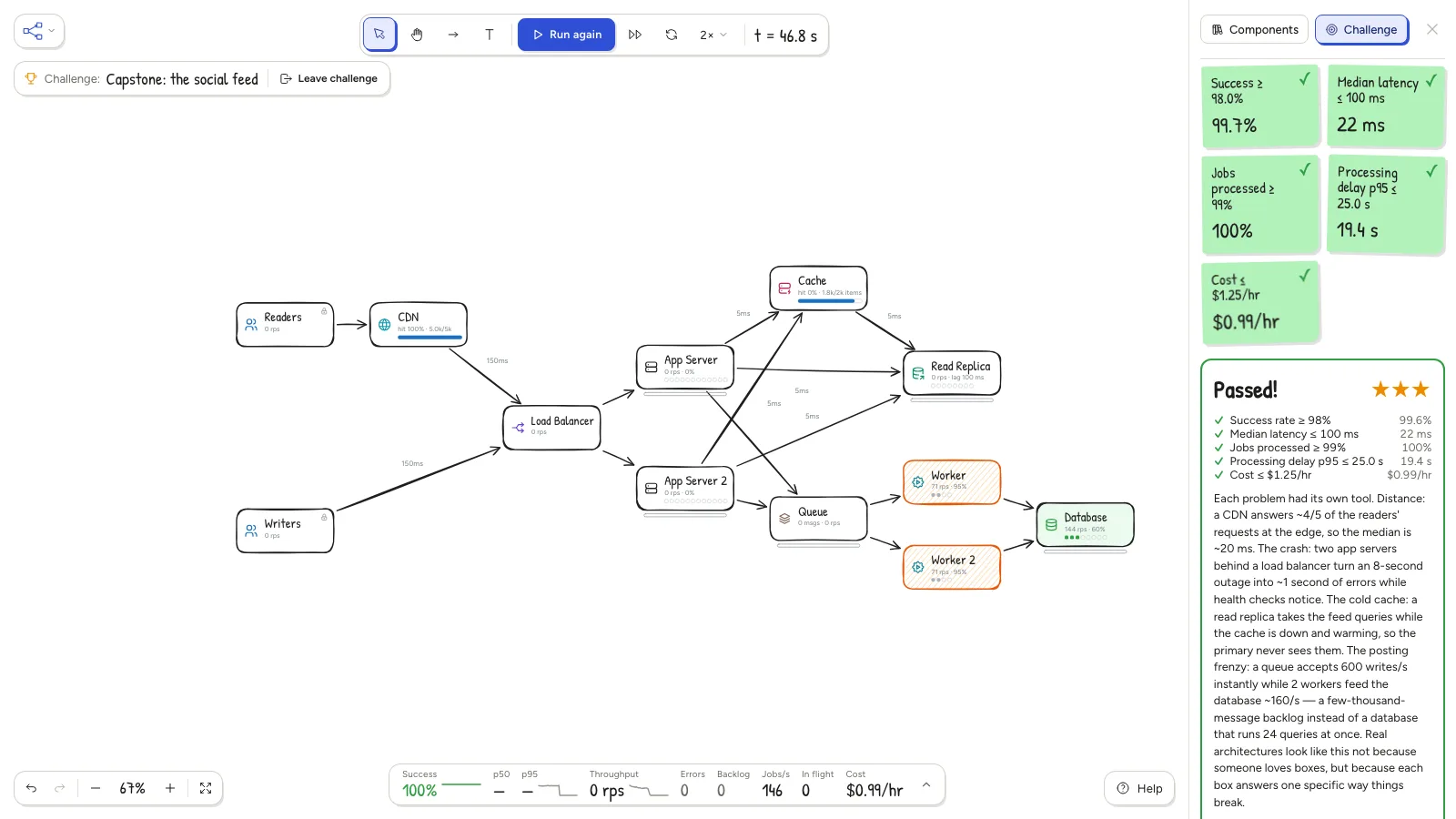
Task: Open Help
Action: pyautogui.click(x=1139, y=788)
